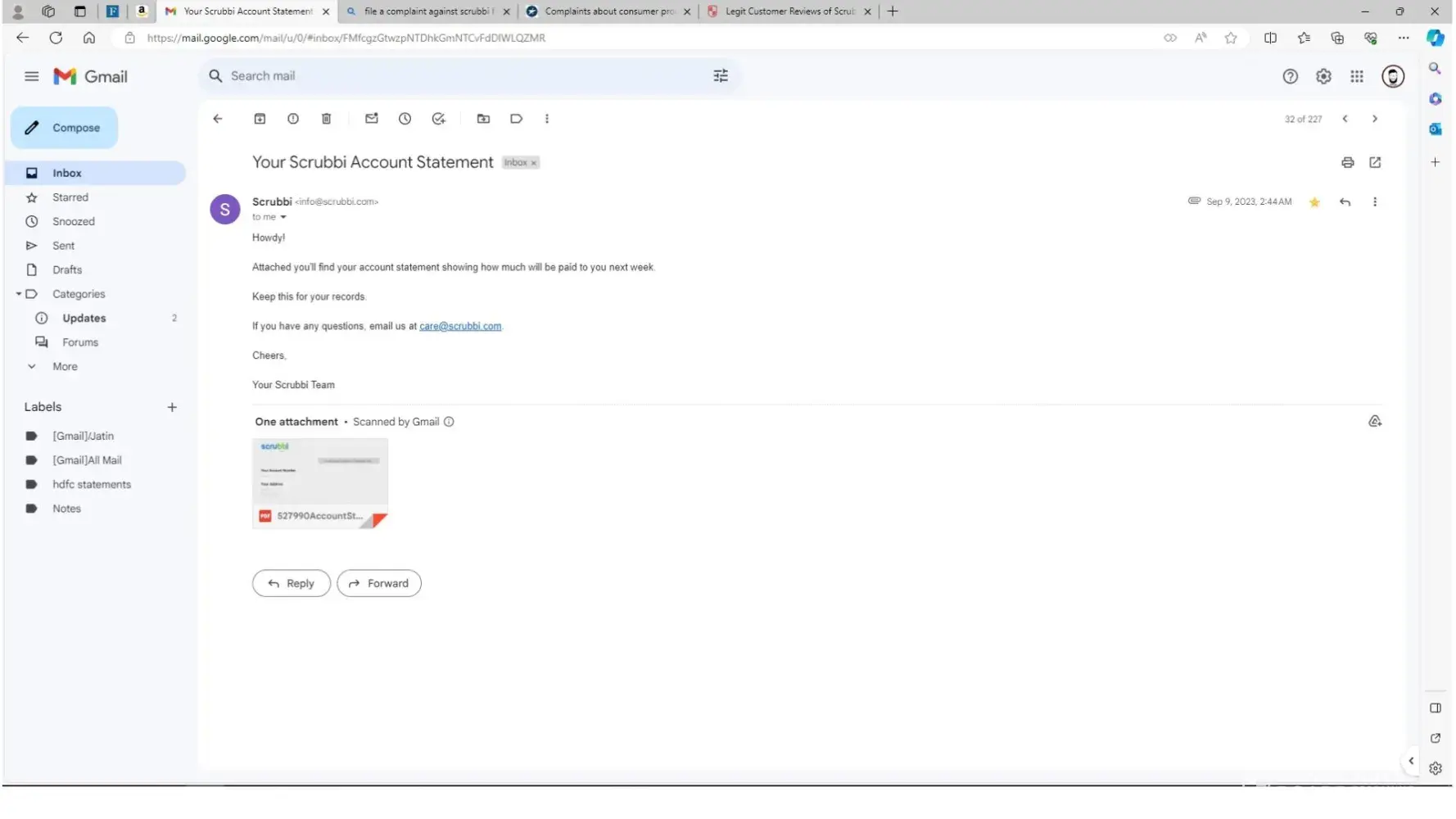This screenshot has width=1456, height=819.
Task: Reply using arrow icon beside date
Action: [x=1345, y=202]
